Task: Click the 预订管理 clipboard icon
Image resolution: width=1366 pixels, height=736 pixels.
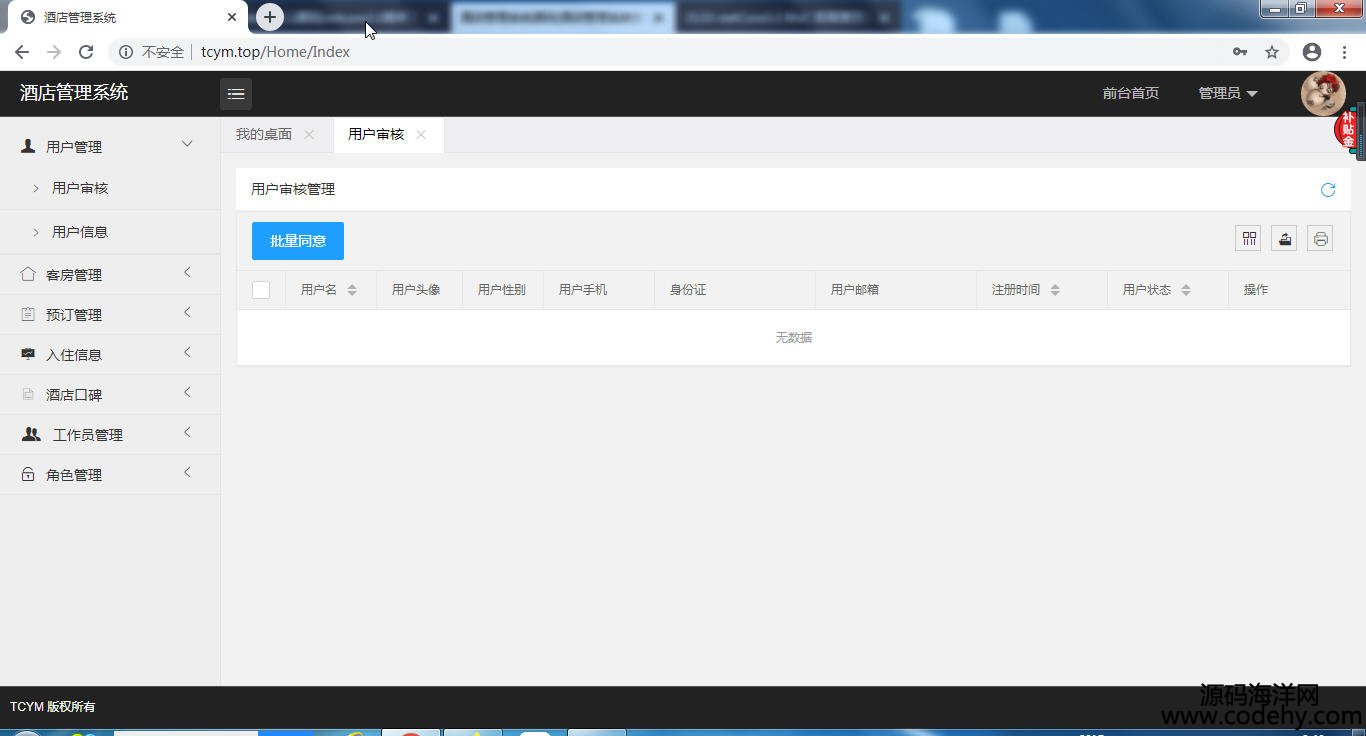Action: coord(28,314)
